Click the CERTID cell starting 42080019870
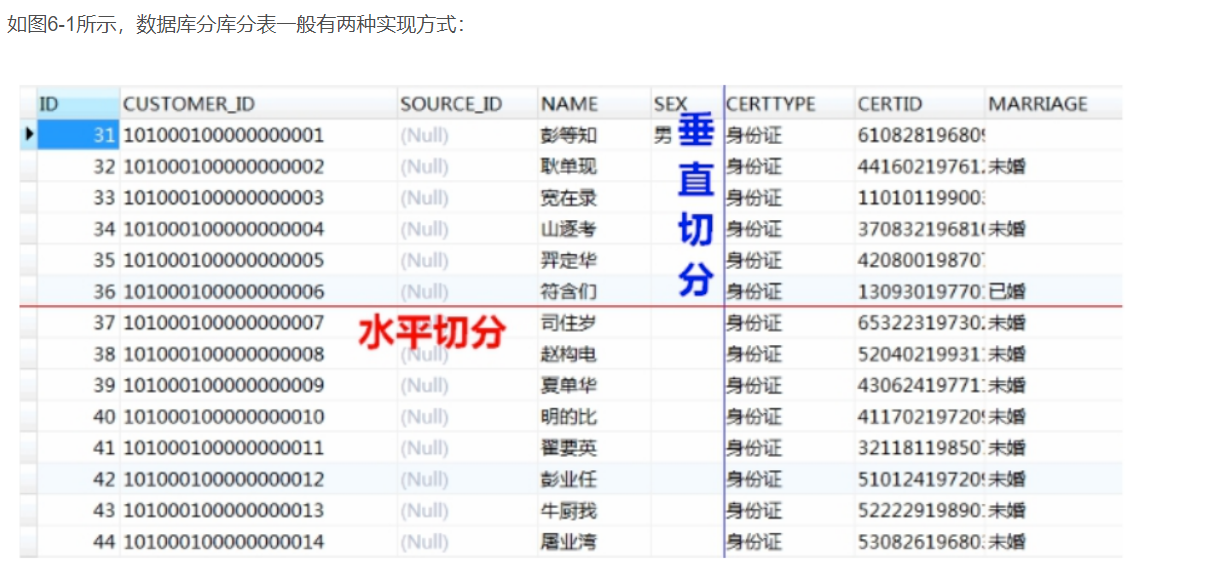This screenshot has height=567, width=1215. pos(921,261)
